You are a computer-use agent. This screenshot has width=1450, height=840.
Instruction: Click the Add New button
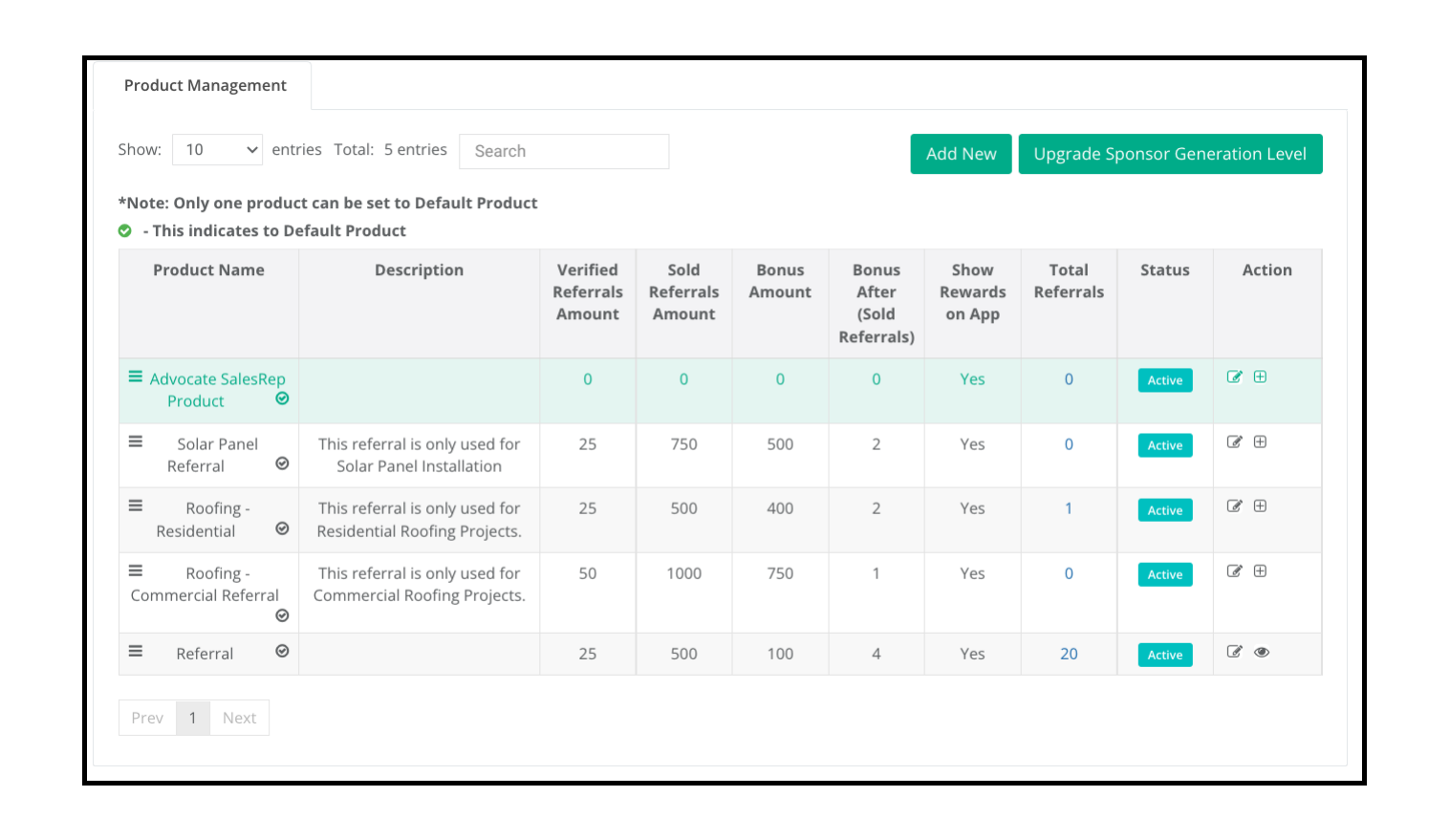[961, 154]
